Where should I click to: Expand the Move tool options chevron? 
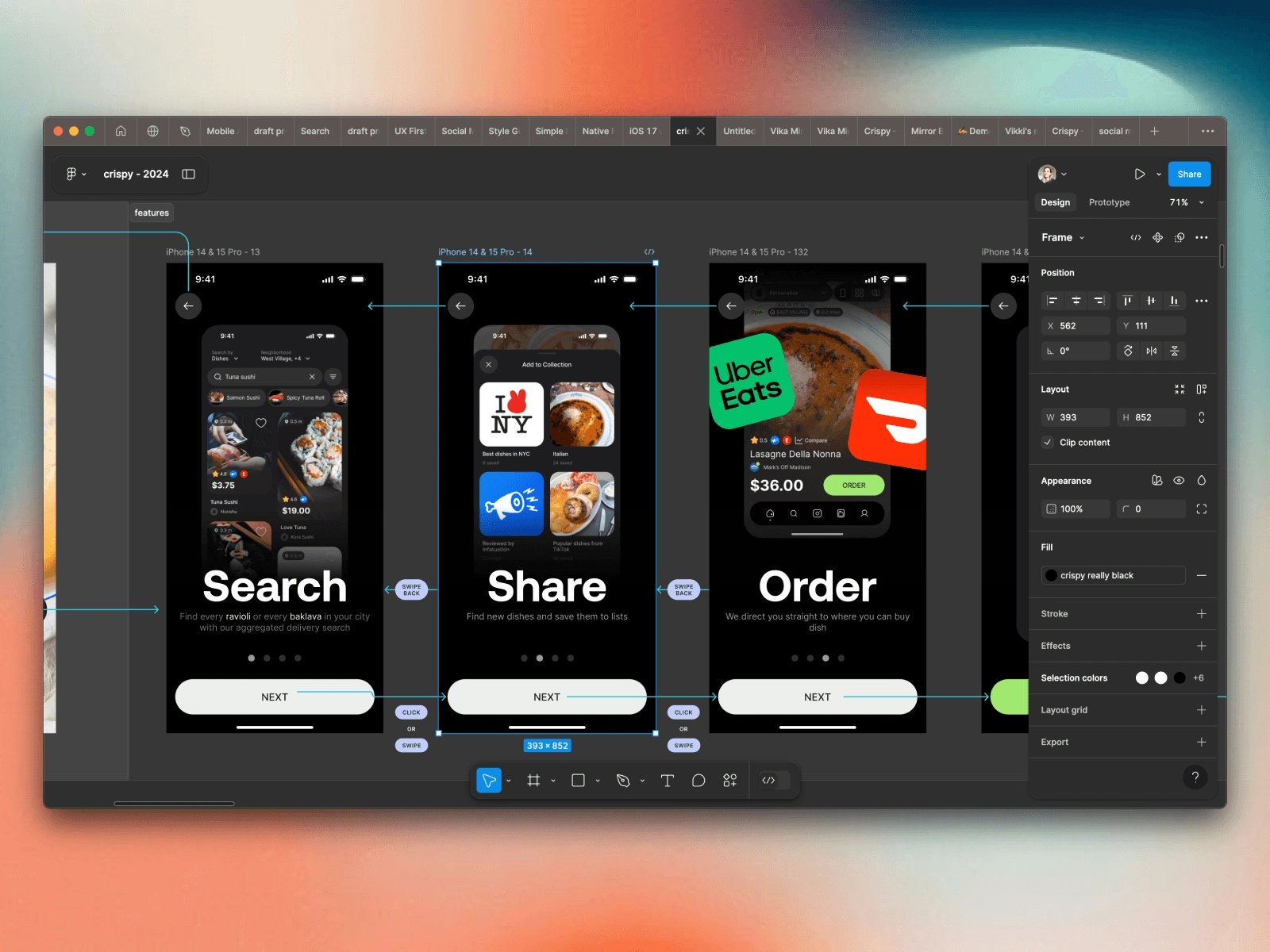point(509,781)
